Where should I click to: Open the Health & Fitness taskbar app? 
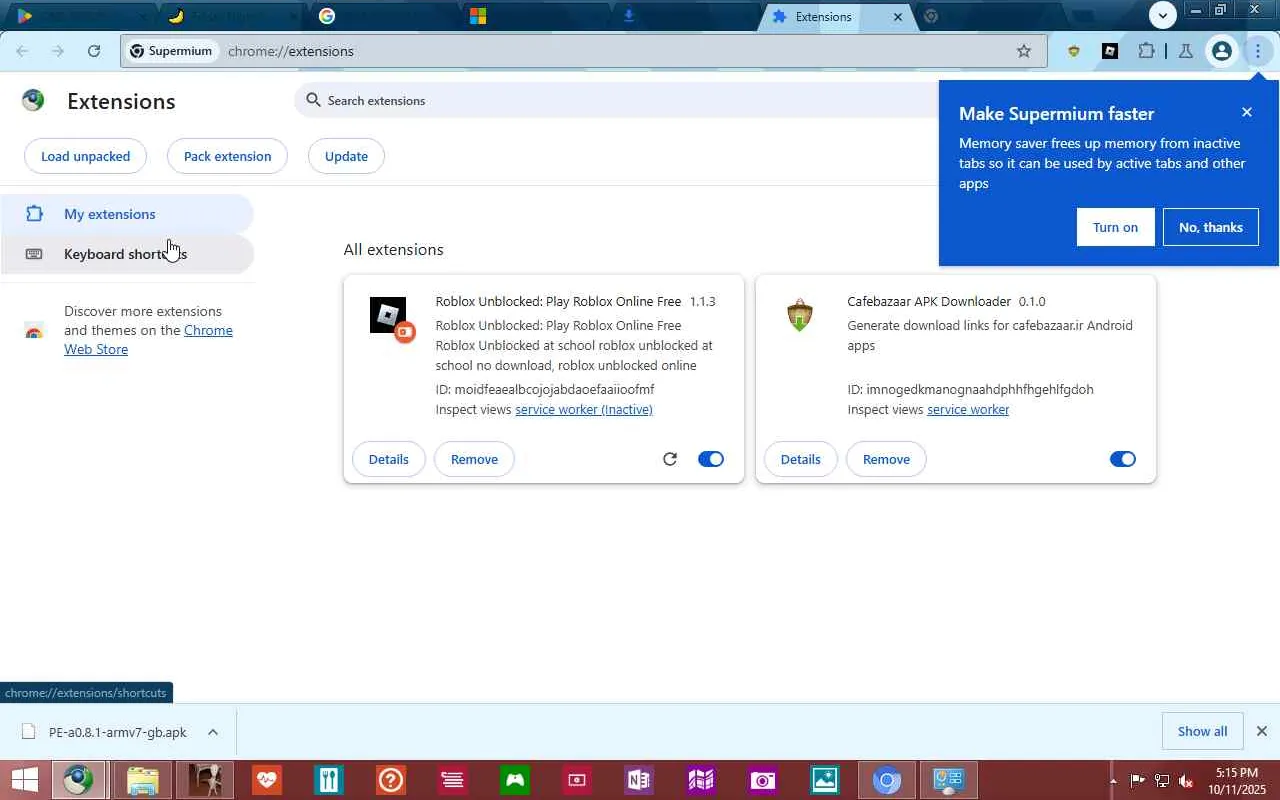click(266, 780)
